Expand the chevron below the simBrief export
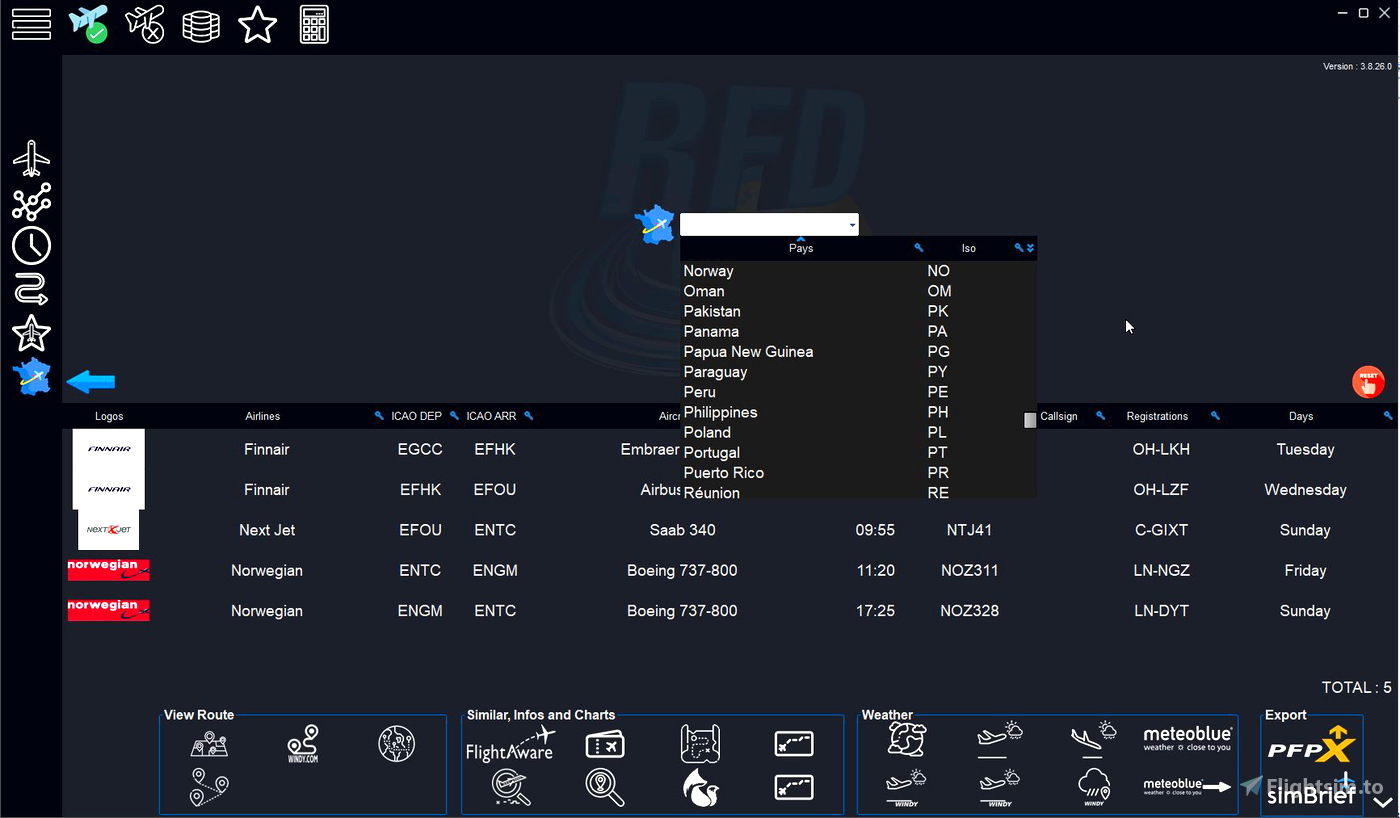This screenshot has width=1400, height=818. pyautogui.click(x=1382, y=800)
